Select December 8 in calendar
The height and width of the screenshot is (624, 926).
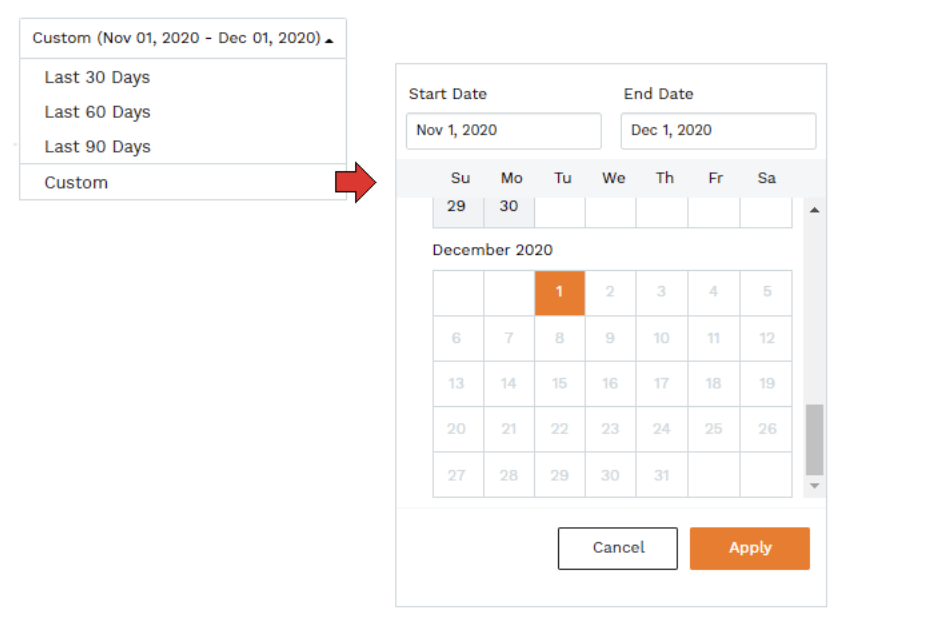point(559,338)
